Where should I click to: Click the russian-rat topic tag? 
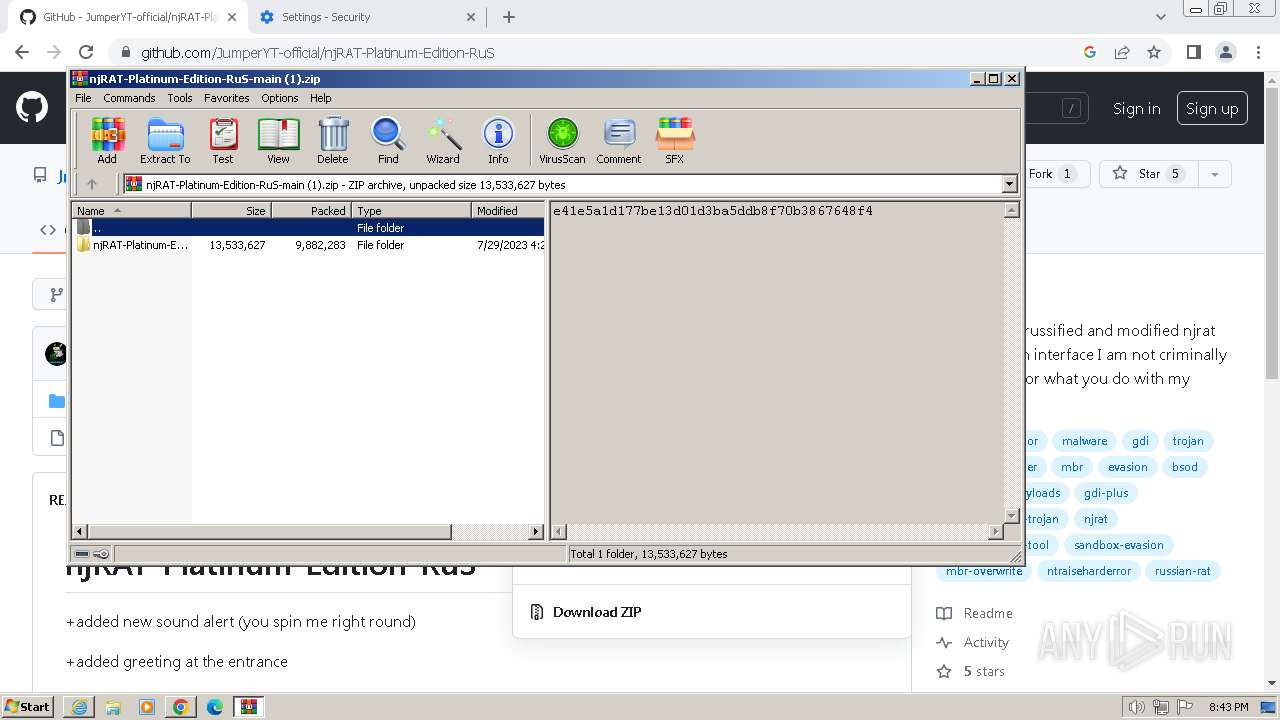1182,571
